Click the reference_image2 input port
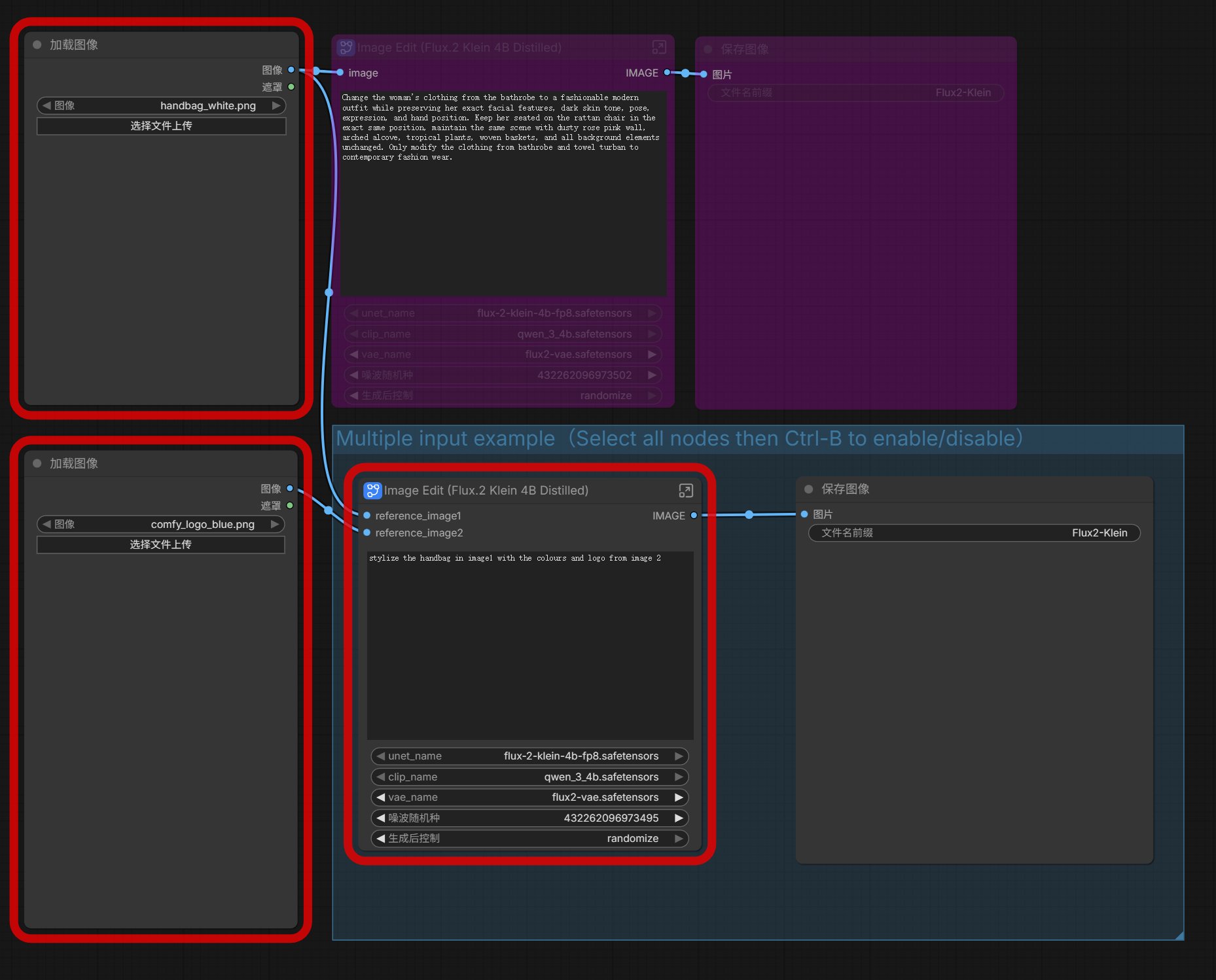Screen dimensions: 1216x980 367,533
